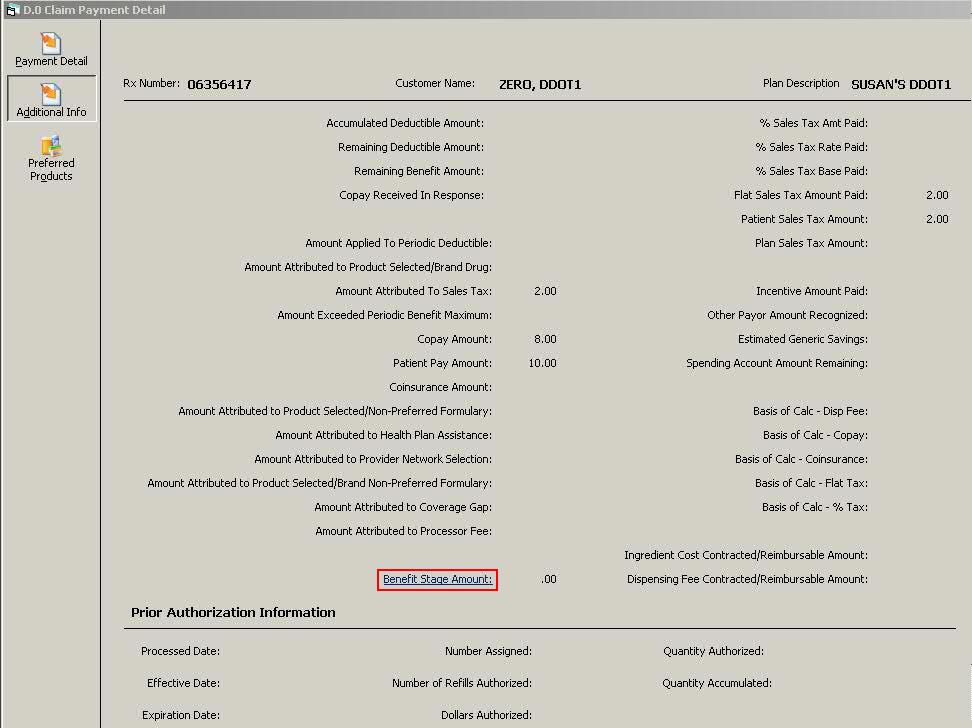Click the Number Assigned label
This screenshot has width=972, height=728.
coord(488,651)
